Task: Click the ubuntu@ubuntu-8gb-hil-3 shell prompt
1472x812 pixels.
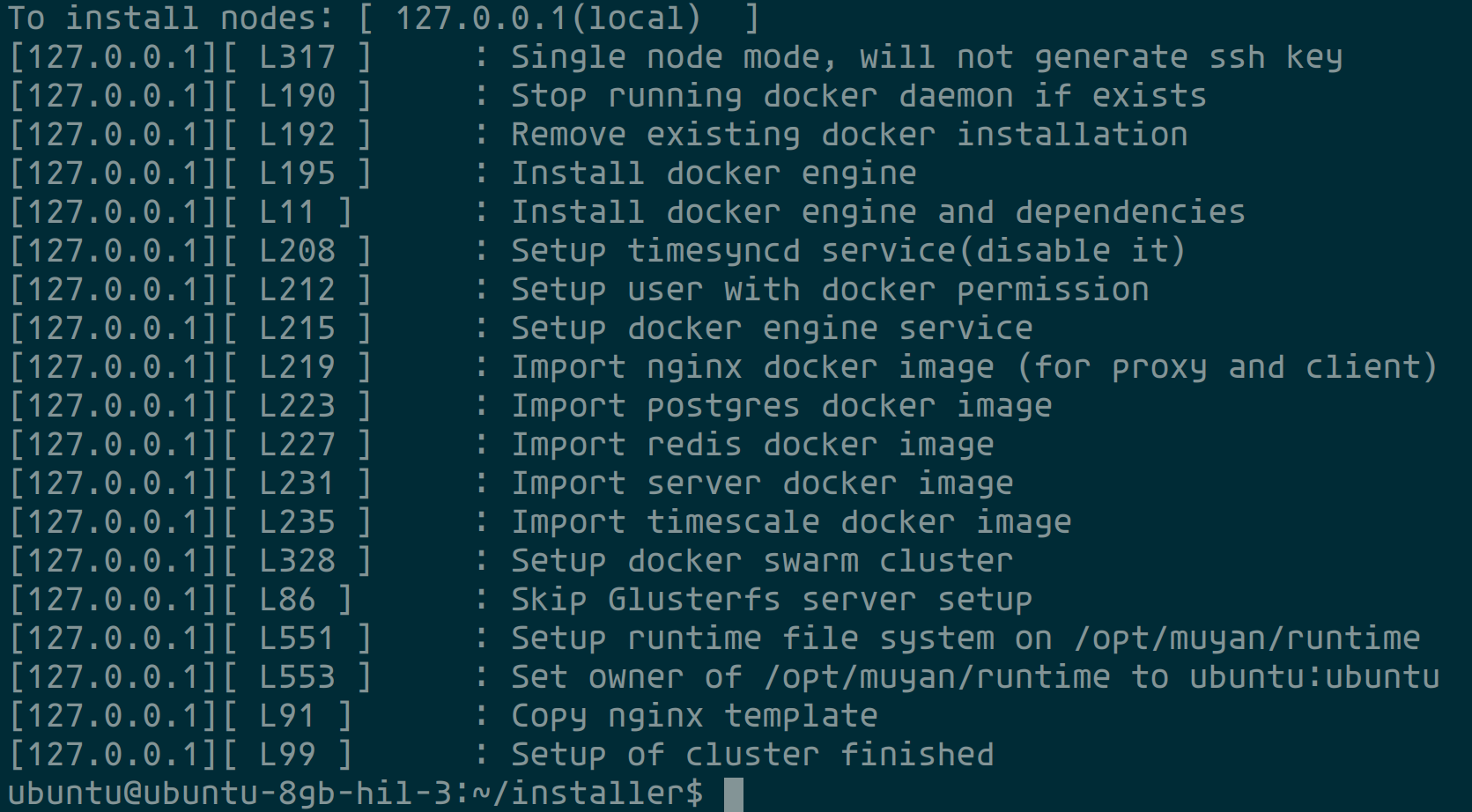Action: [352, 794]
